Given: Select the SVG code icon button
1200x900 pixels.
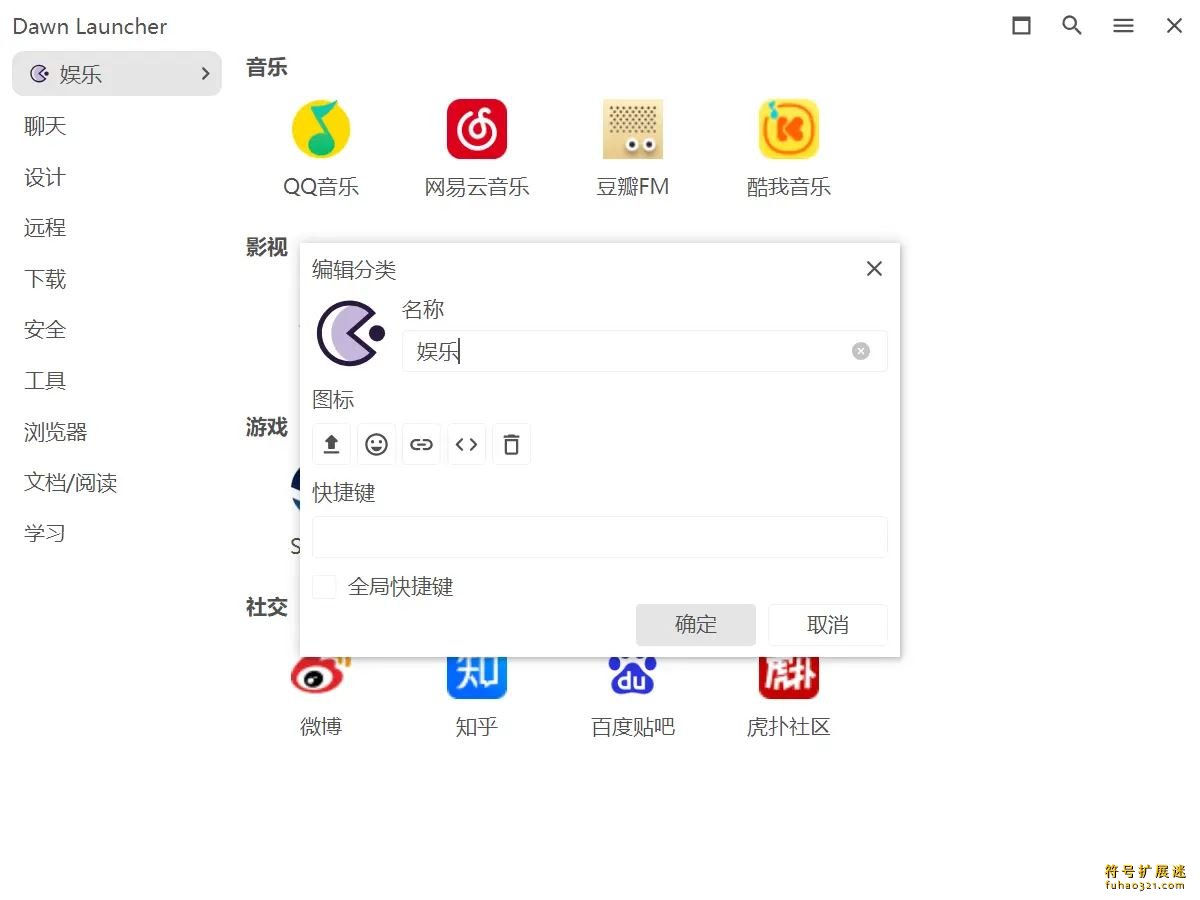Looking at the screenshot, I should [466, 445].
